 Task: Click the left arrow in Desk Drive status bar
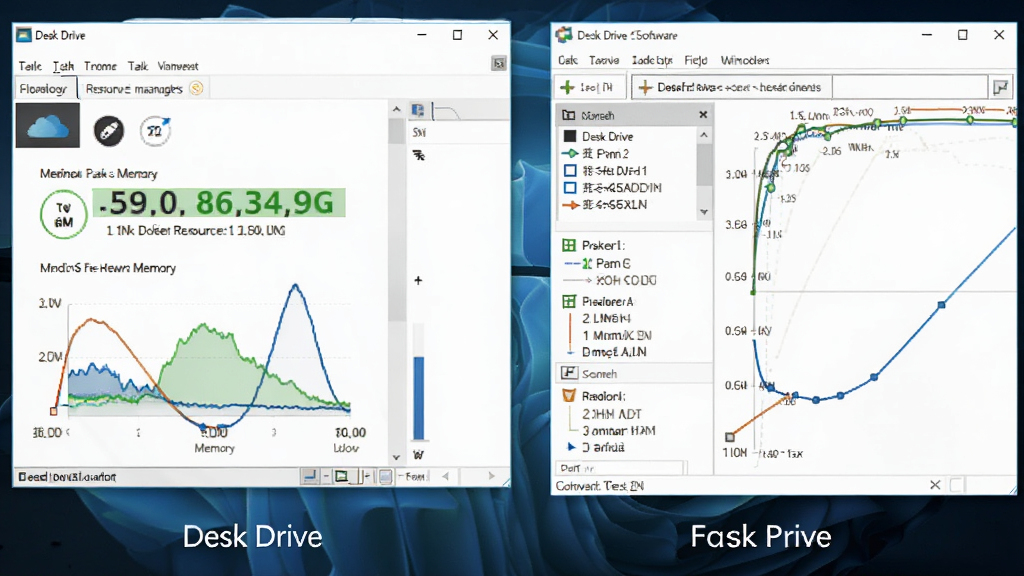[445, 476]
